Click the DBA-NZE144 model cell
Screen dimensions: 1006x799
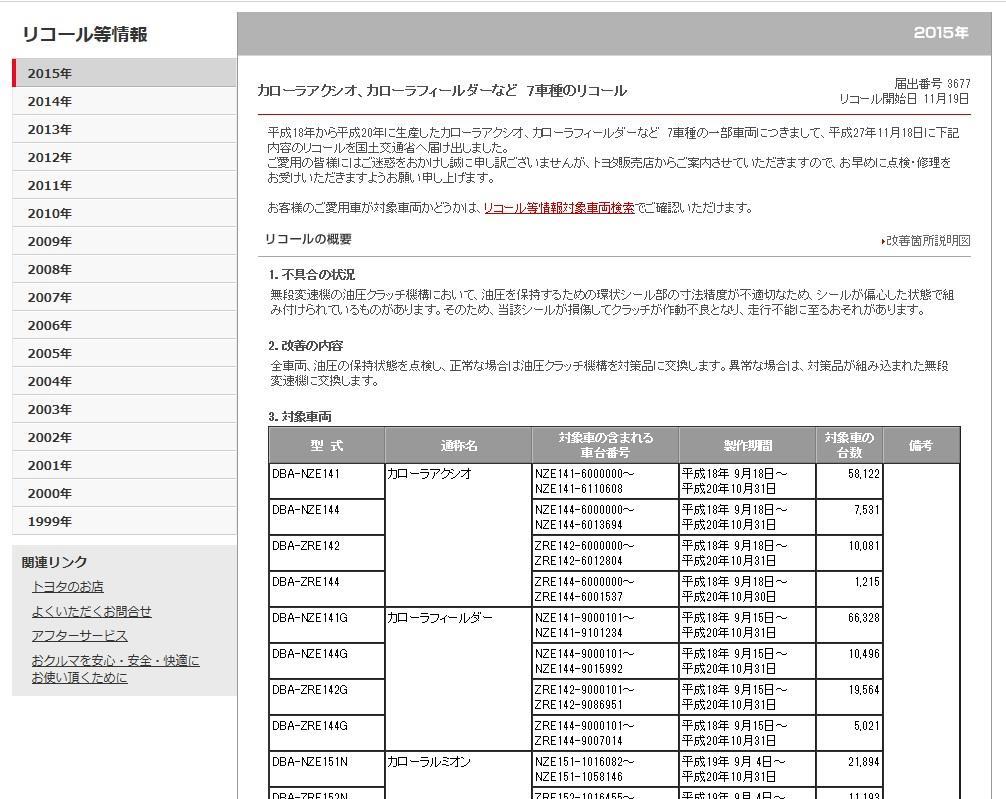(x=327, y=517)
